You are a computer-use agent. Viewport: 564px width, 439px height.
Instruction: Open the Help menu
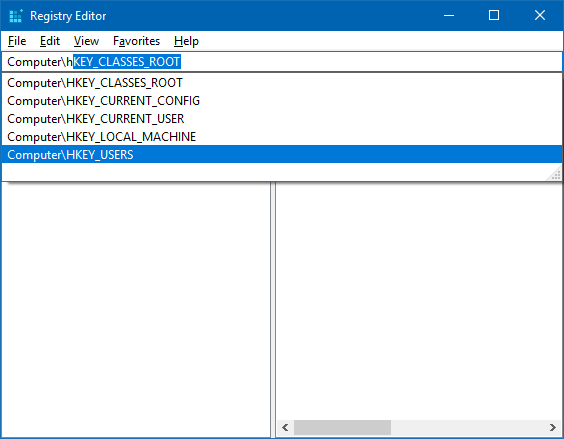tap(186, 41)
